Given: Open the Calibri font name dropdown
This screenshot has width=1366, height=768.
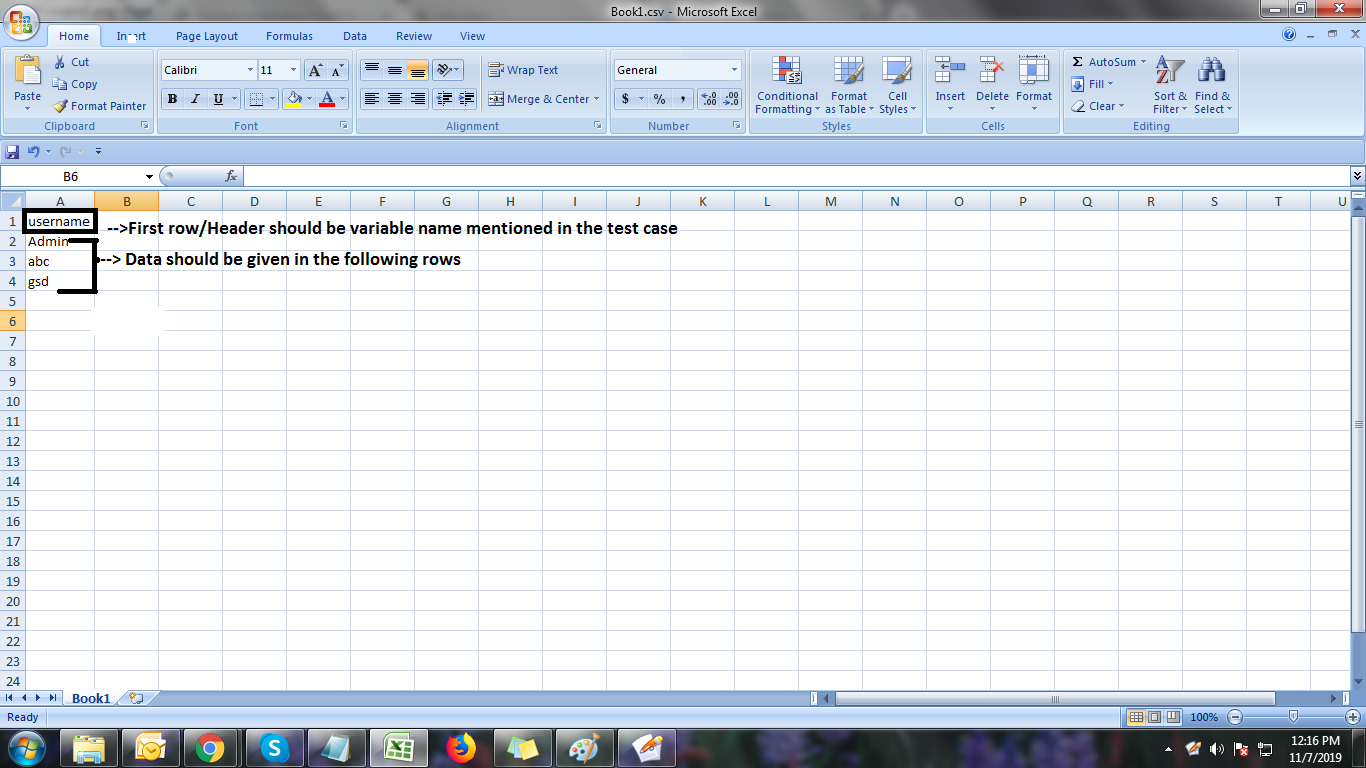Looking at the screenshot, I should [250, 70].
